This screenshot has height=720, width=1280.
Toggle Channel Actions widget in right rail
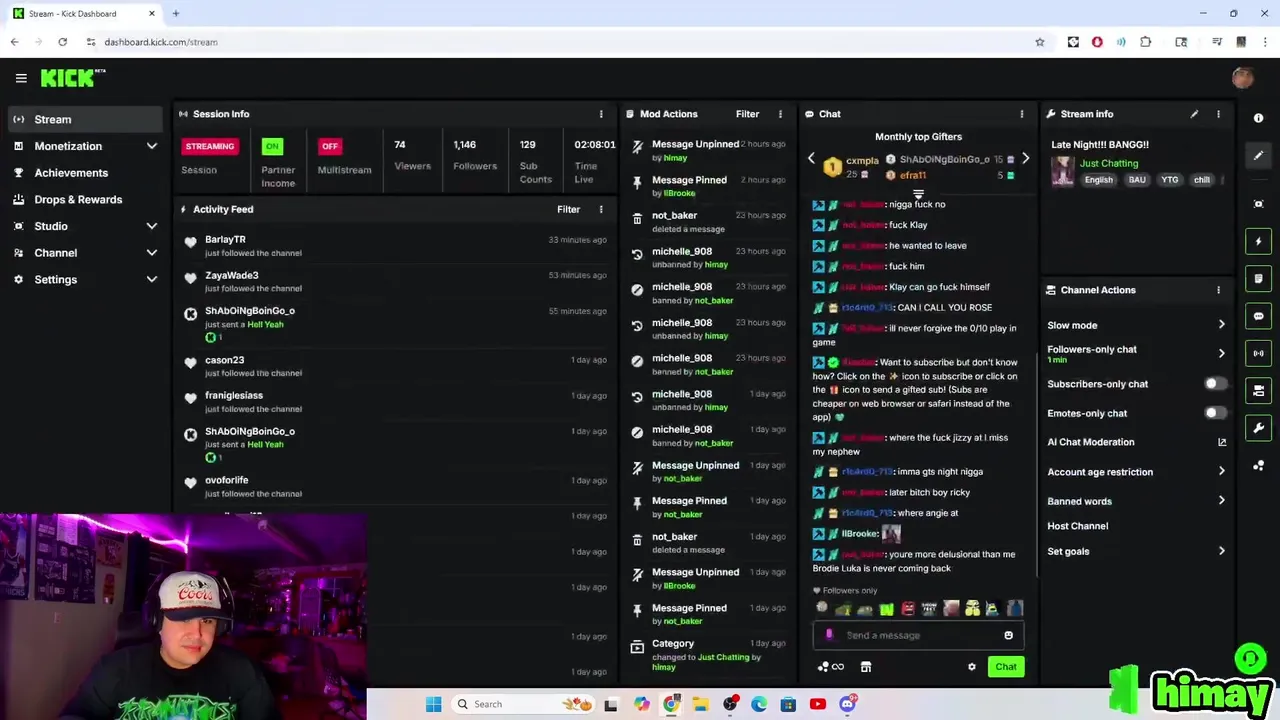point(1258,391)
